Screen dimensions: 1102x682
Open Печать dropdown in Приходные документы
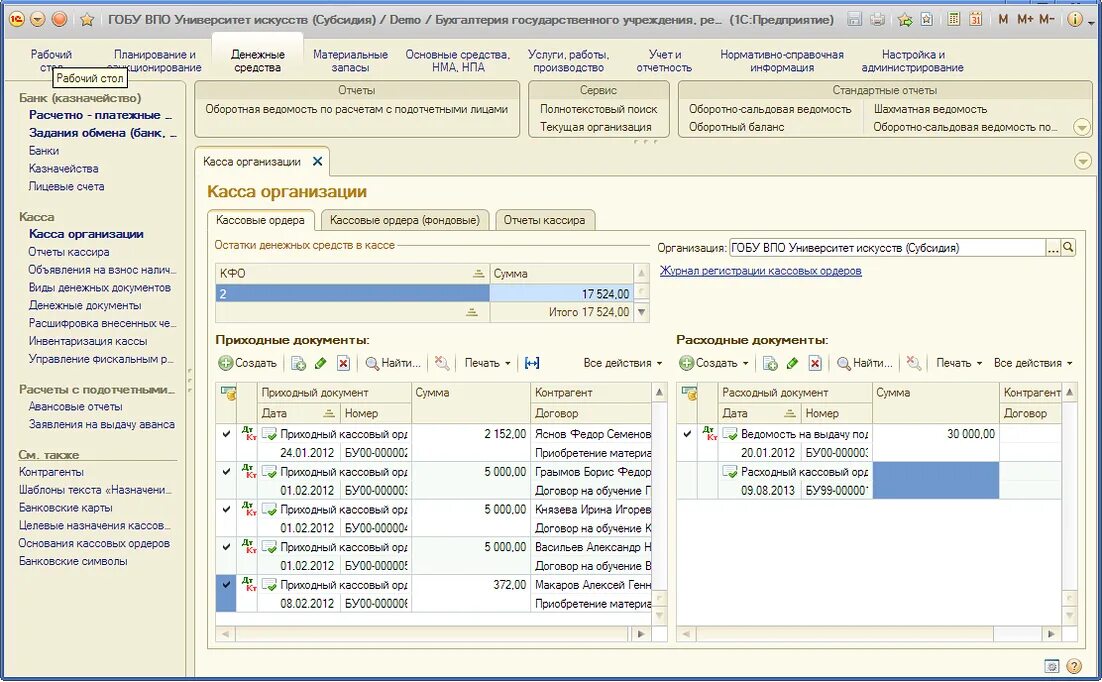pyautogui.click(x=487, y=363)
